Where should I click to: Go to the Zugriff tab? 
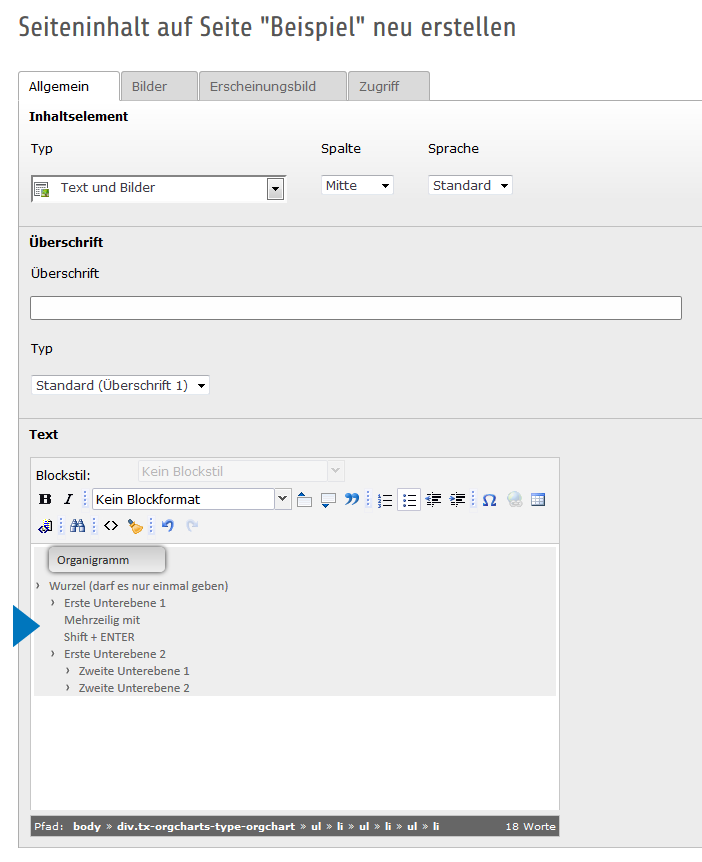[x=379, y=87]
